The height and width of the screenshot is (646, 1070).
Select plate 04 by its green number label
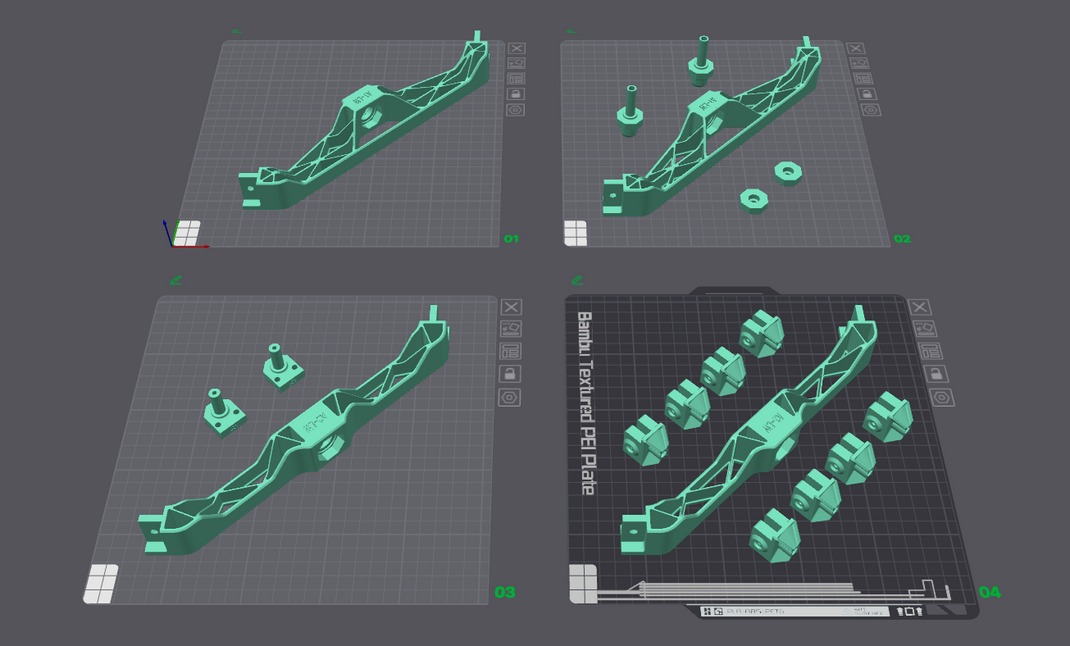click(x=989, y=592)
